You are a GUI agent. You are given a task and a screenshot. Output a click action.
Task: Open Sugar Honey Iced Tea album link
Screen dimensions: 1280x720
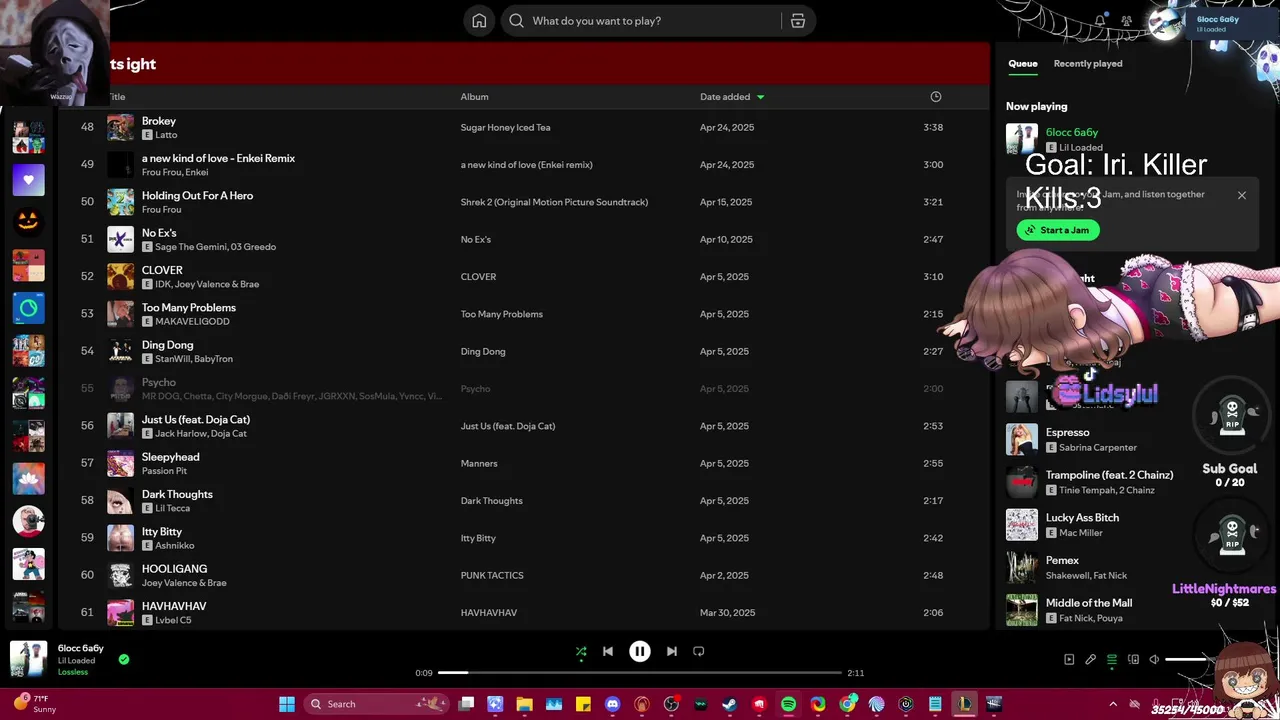pos(505,128)
